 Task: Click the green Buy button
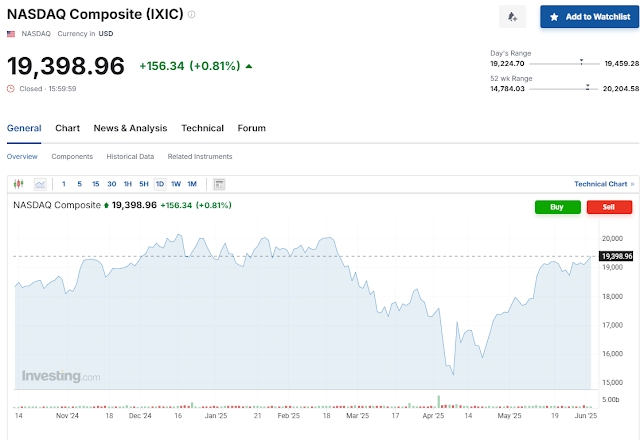click(x=558, y=207)
